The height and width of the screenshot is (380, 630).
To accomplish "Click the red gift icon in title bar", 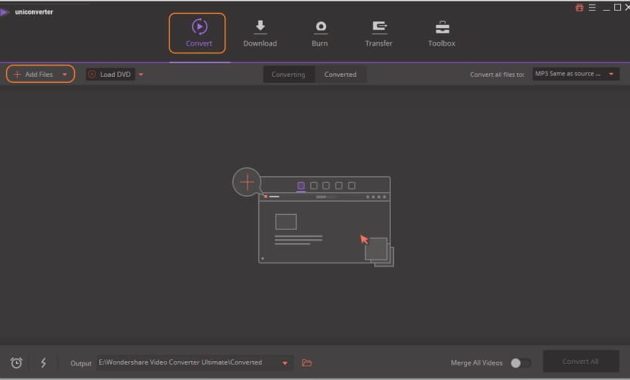I will 579,8.
